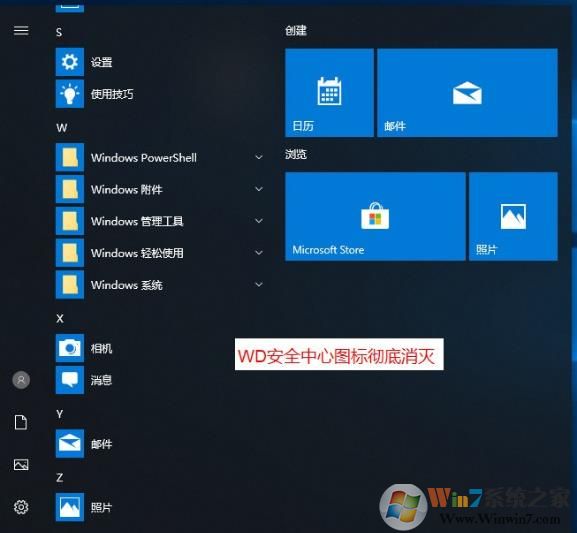
Task: Open the Camera (相机) app icon
Action: pos(70,348)
